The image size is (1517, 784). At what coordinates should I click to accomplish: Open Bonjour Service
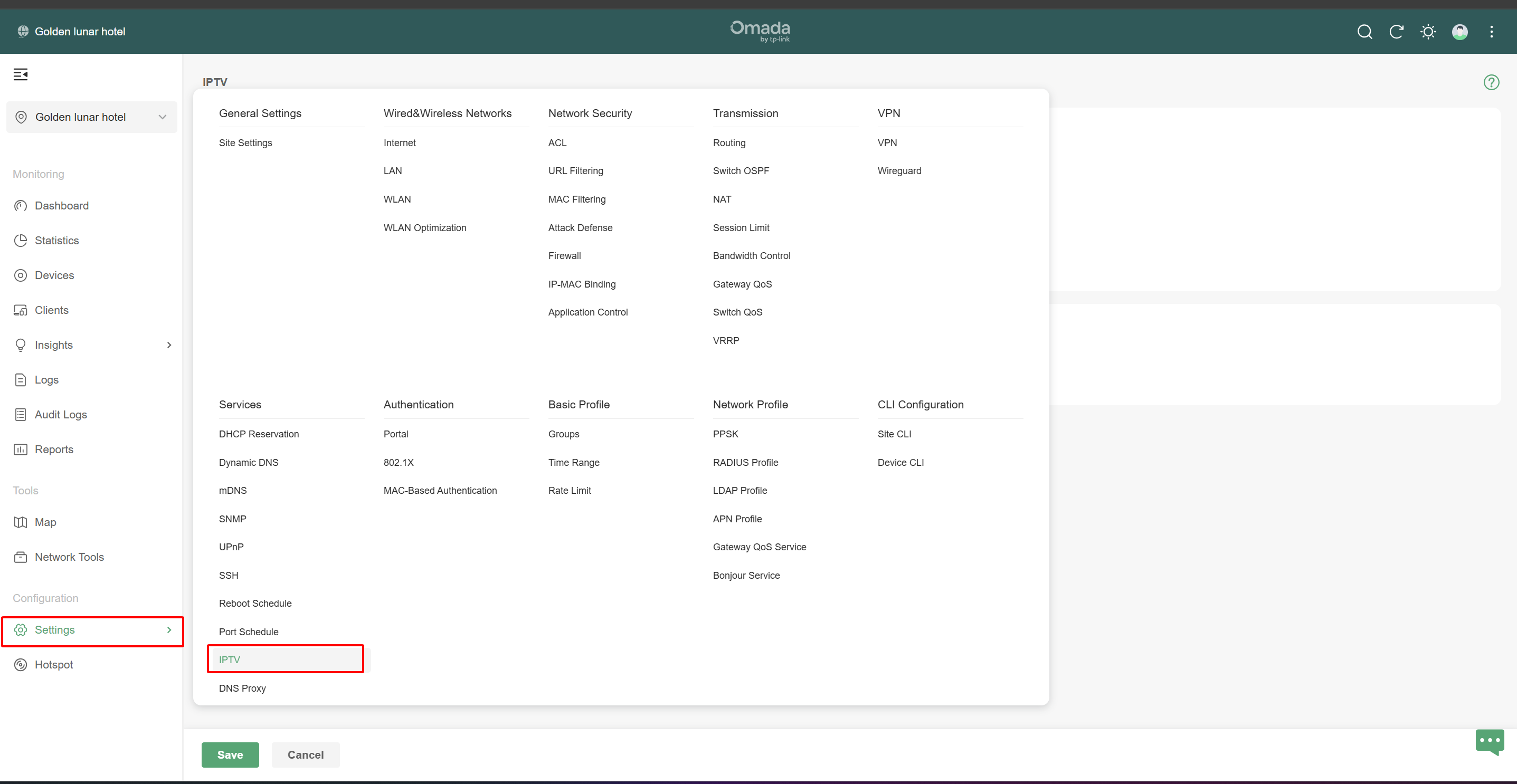pos(746,576)
